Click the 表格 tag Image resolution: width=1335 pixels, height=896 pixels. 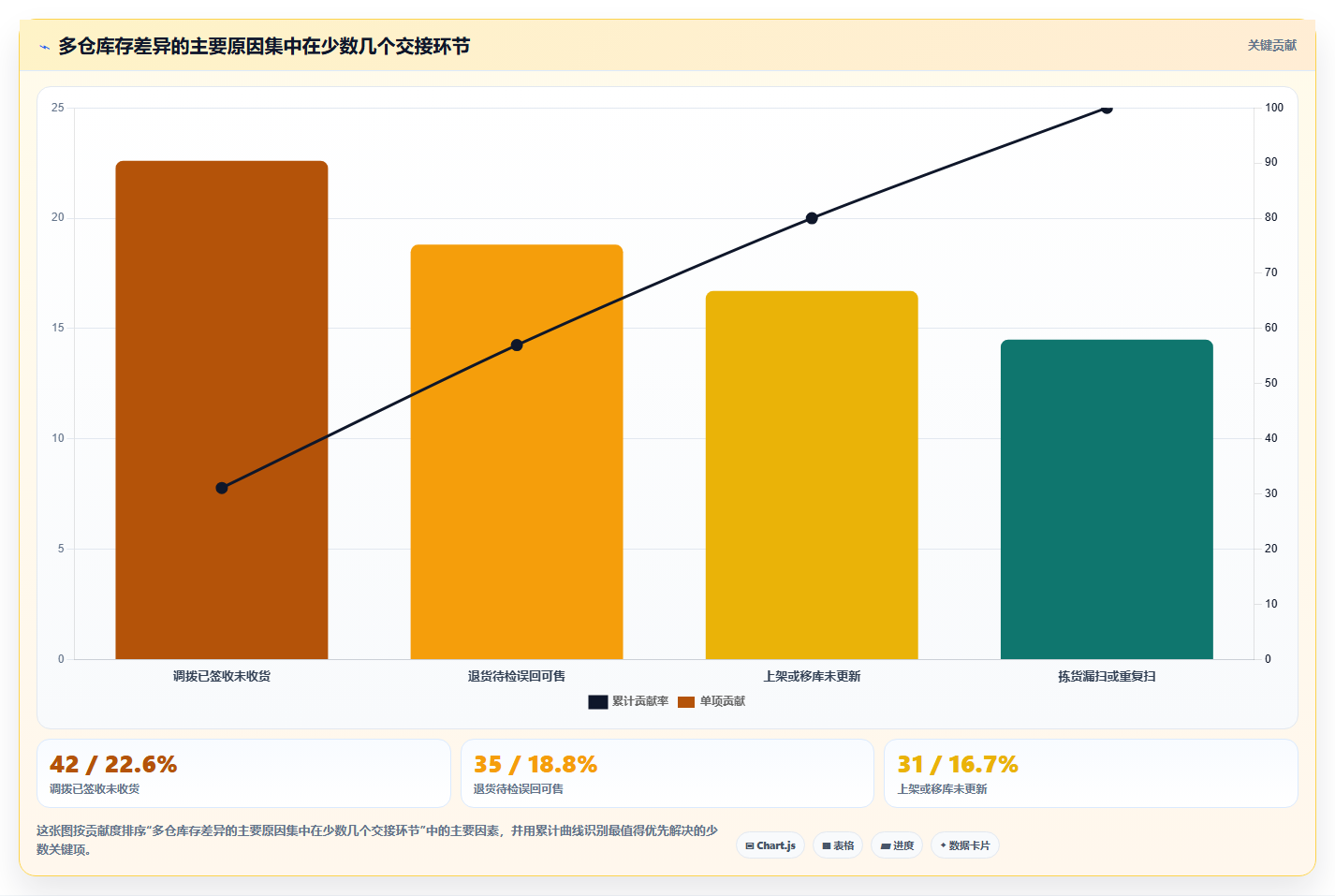click(838, 845)
